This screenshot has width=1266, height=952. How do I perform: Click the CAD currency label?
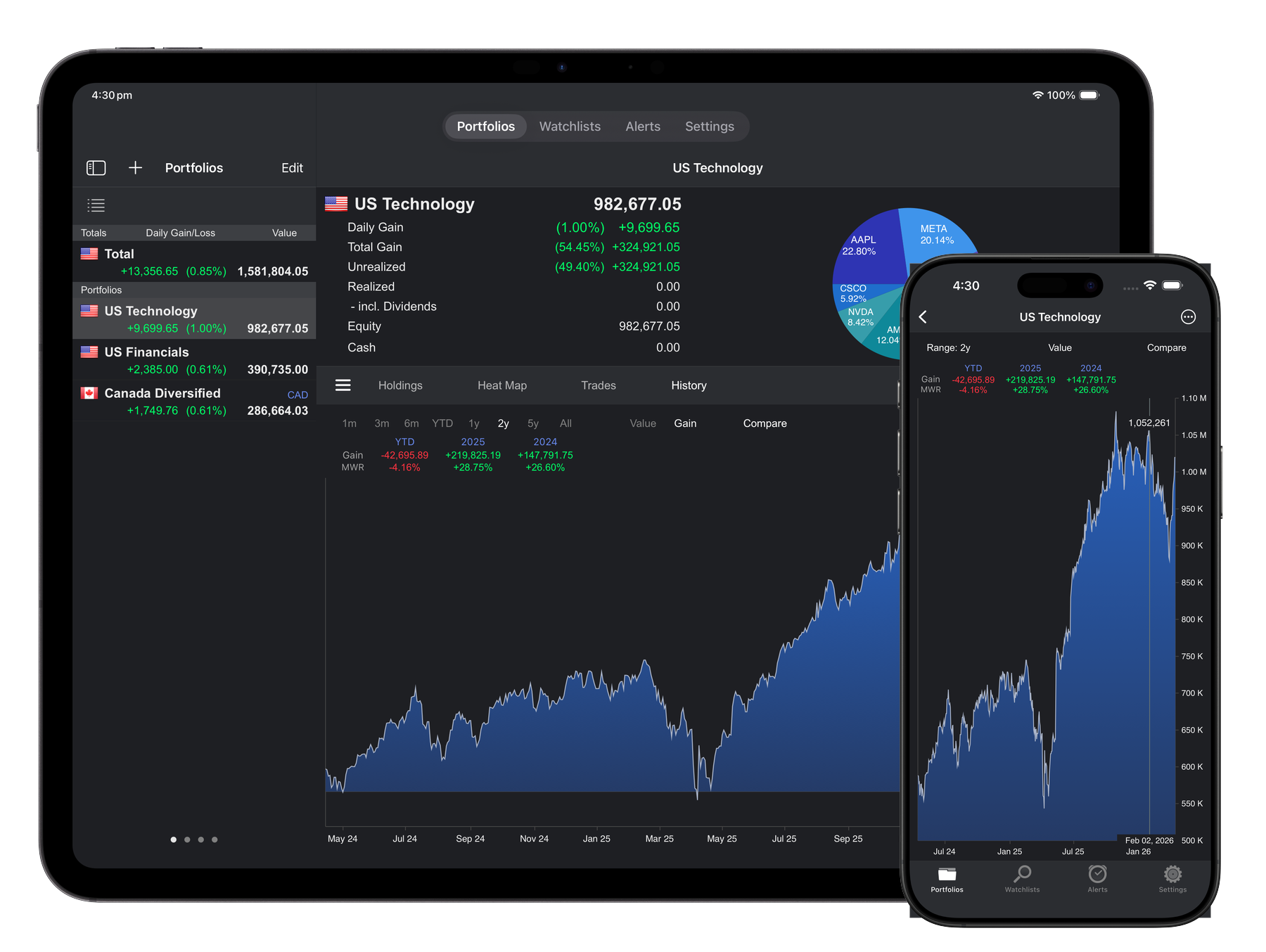[298, 395]
